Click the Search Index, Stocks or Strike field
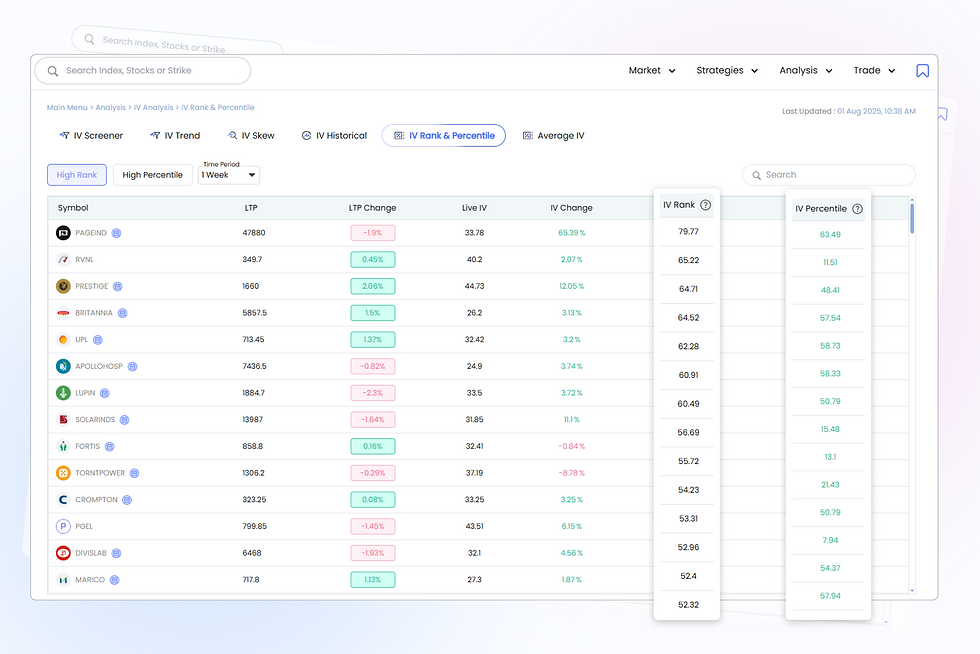 point(142,71)
